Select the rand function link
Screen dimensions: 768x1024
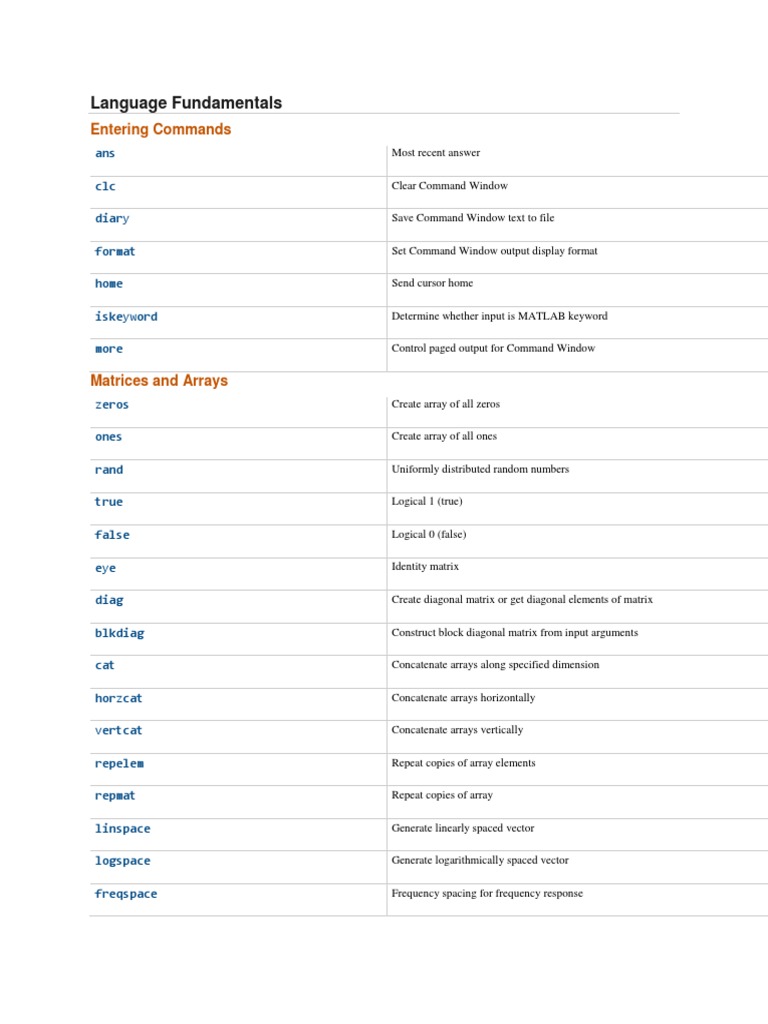pos(109,470)
